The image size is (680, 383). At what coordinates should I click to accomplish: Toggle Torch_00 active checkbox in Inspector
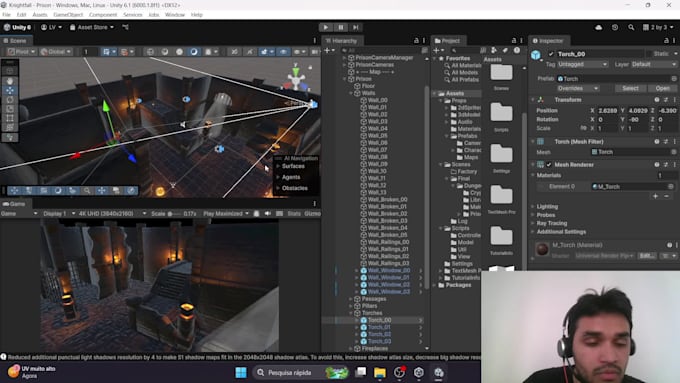551,54
